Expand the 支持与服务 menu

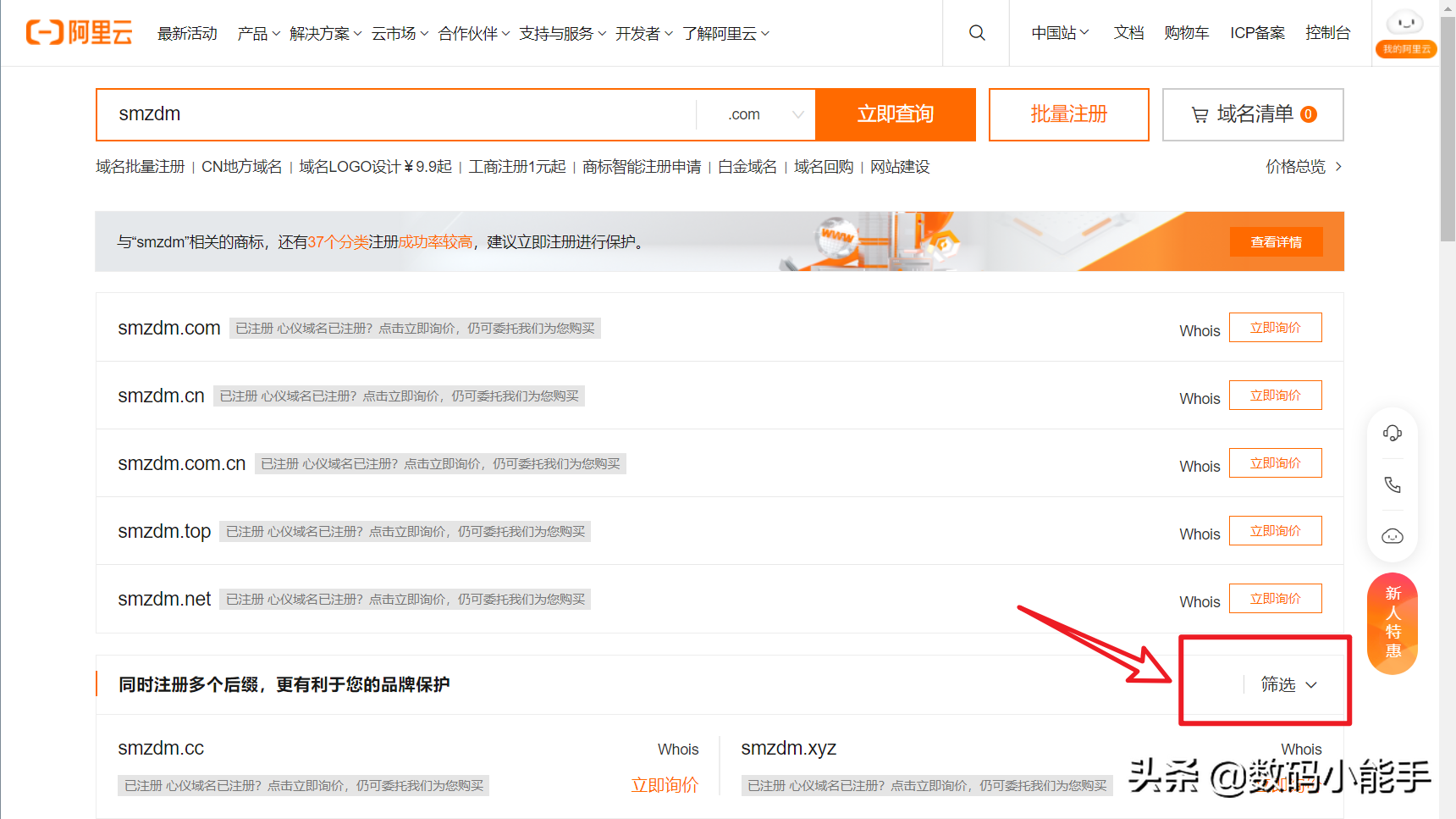pyautogui.click(x=563, y=34)
